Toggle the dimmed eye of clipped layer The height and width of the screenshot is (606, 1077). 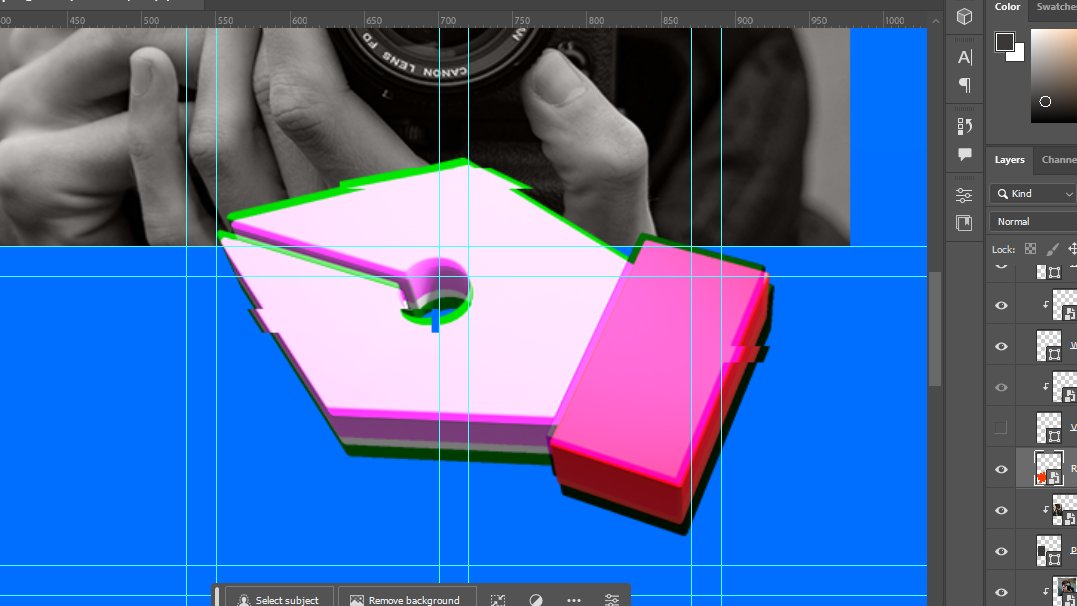pyautogui.click(x=1001, y=388)
